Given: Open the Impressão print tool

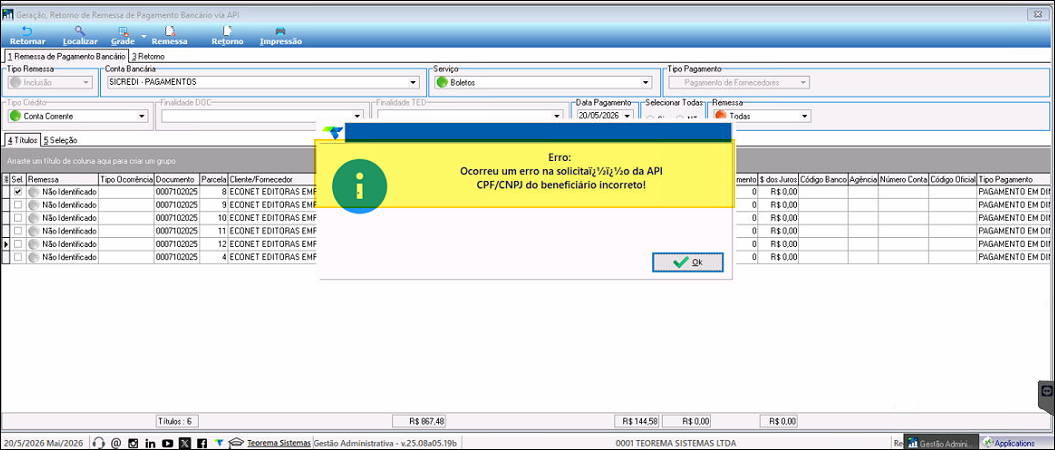Looking at the screenshot, I should tap(281, 36).
